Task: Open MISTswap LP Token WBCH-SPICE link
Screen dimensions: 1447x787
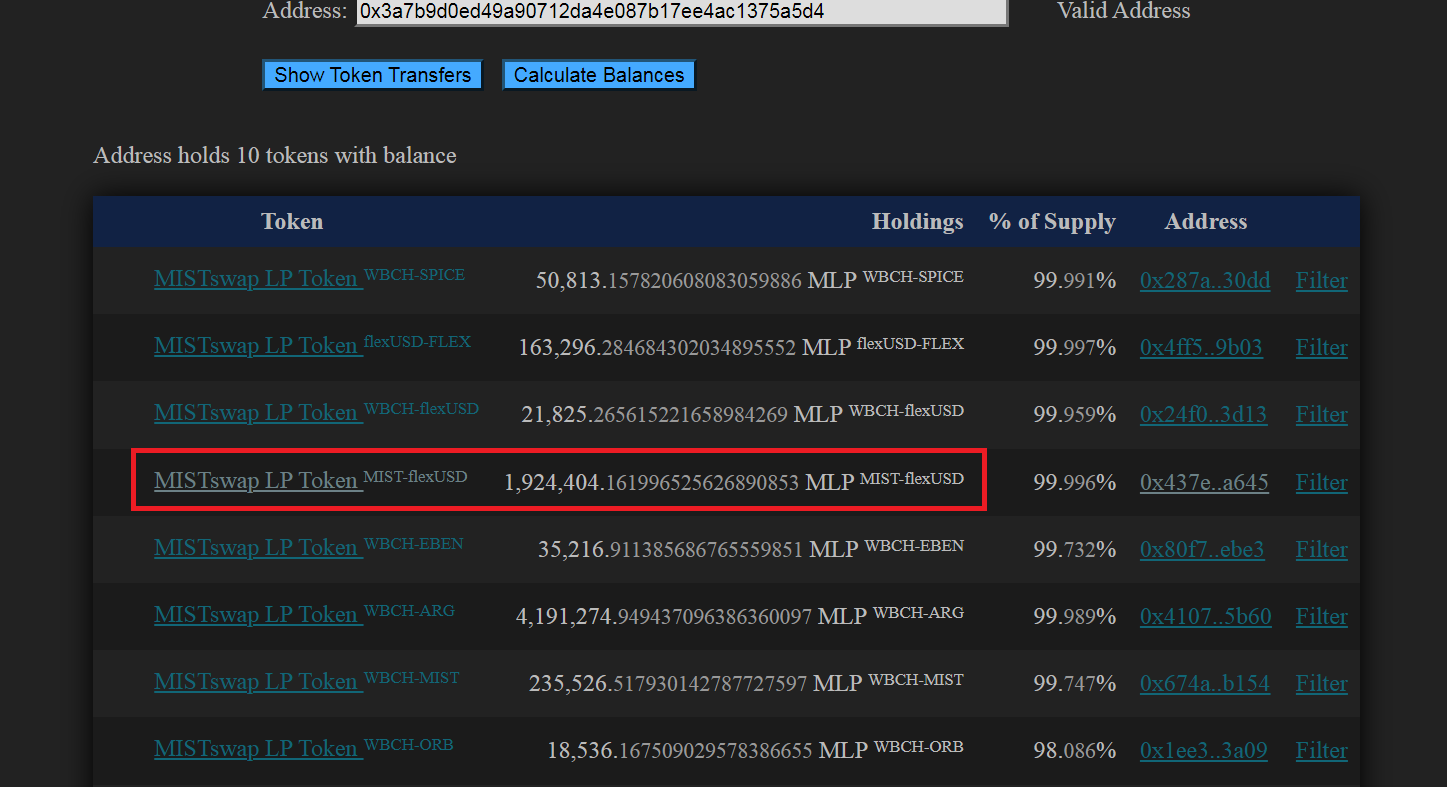Action: click(x=309, y=278)
